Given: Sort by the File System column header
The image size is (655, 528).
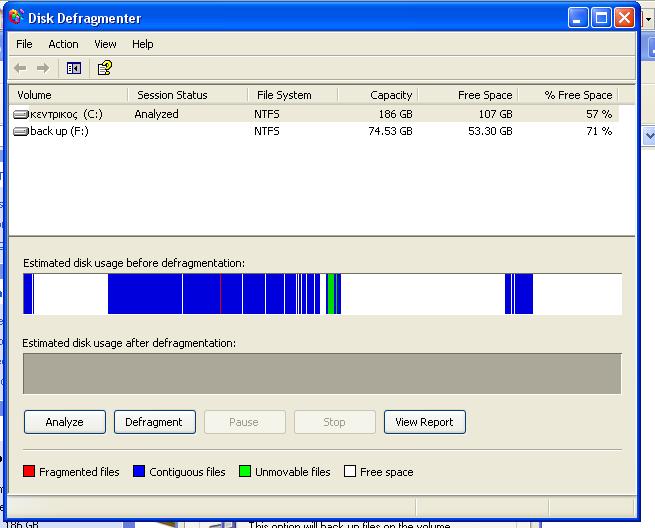Looking at the screenshot, I should click(x=292, y=95).
